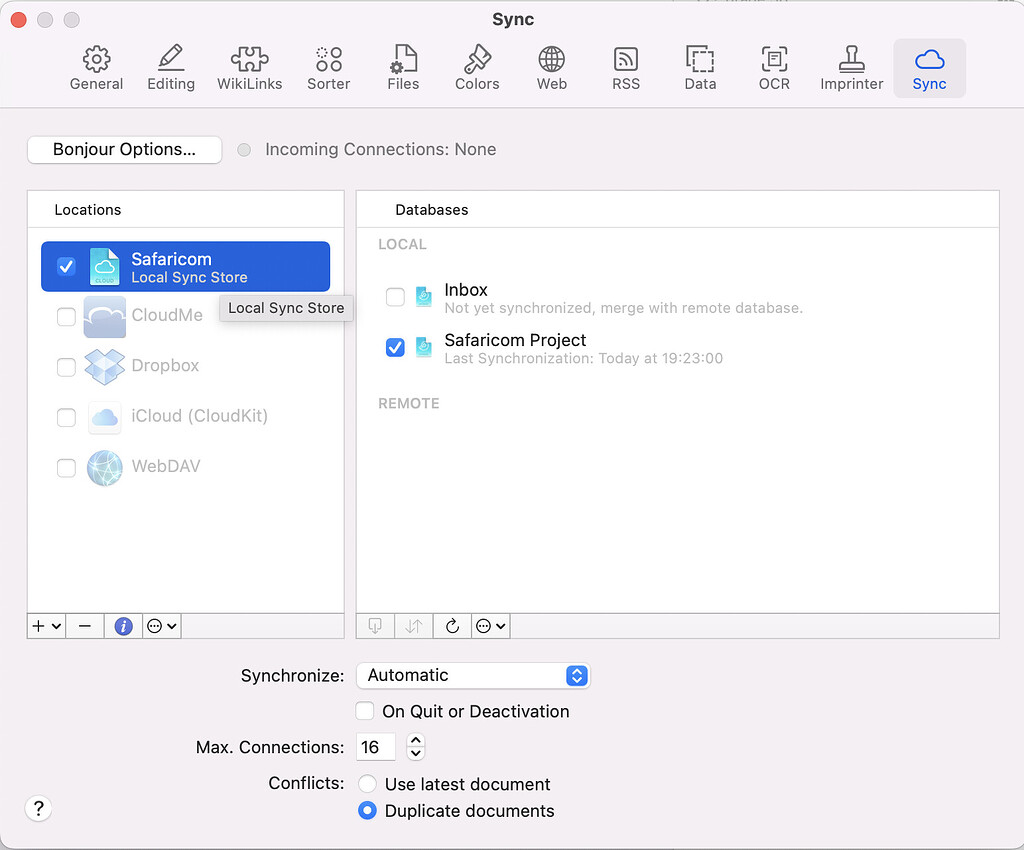The image size is (1024, 850).
Task: Open the Bonjour Options dialog
Action: click(124, 149)
